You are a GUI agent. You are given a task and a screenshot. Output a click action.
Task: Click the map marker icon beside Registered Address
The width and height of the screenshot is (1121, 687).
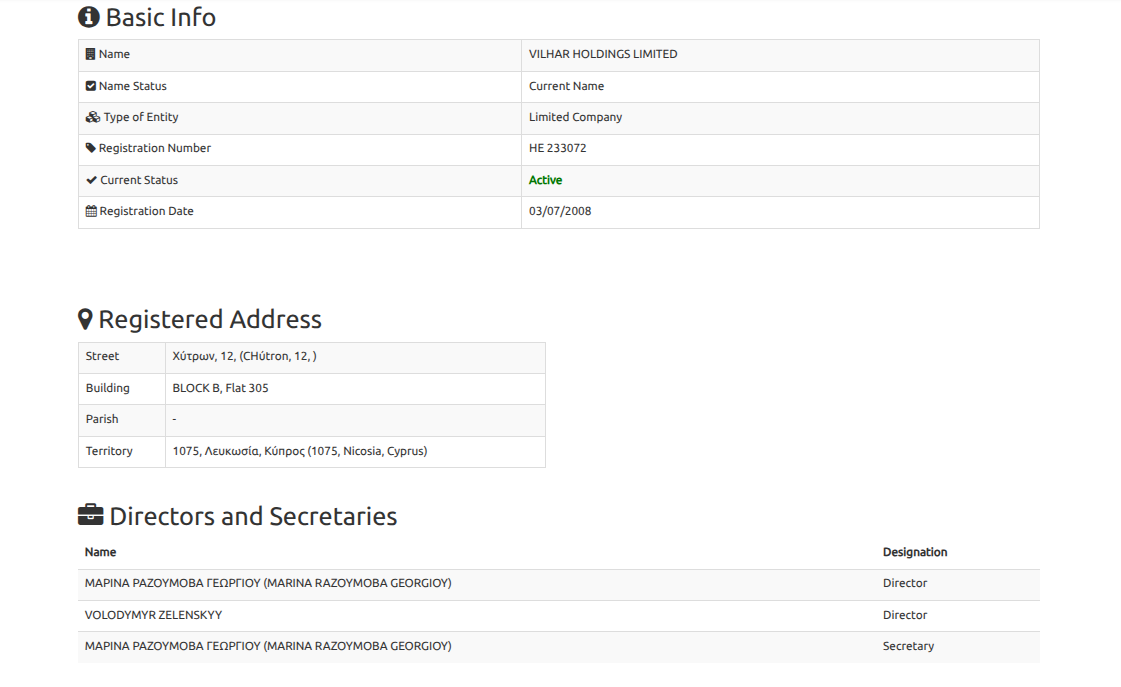[x=86, y=320]
